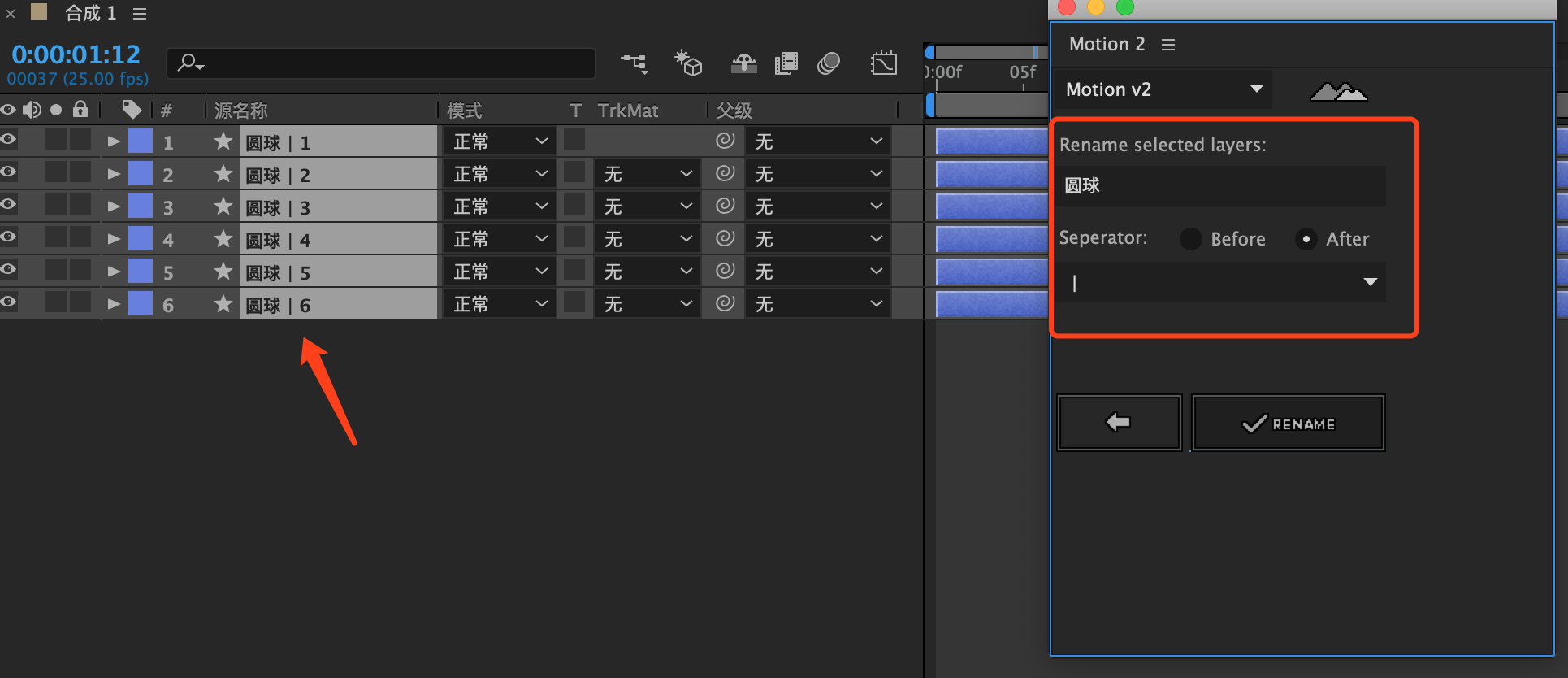Click the 05f marker on time ruler
1568x678 pixels.
pyautogui.click(x=1022, y=72)
